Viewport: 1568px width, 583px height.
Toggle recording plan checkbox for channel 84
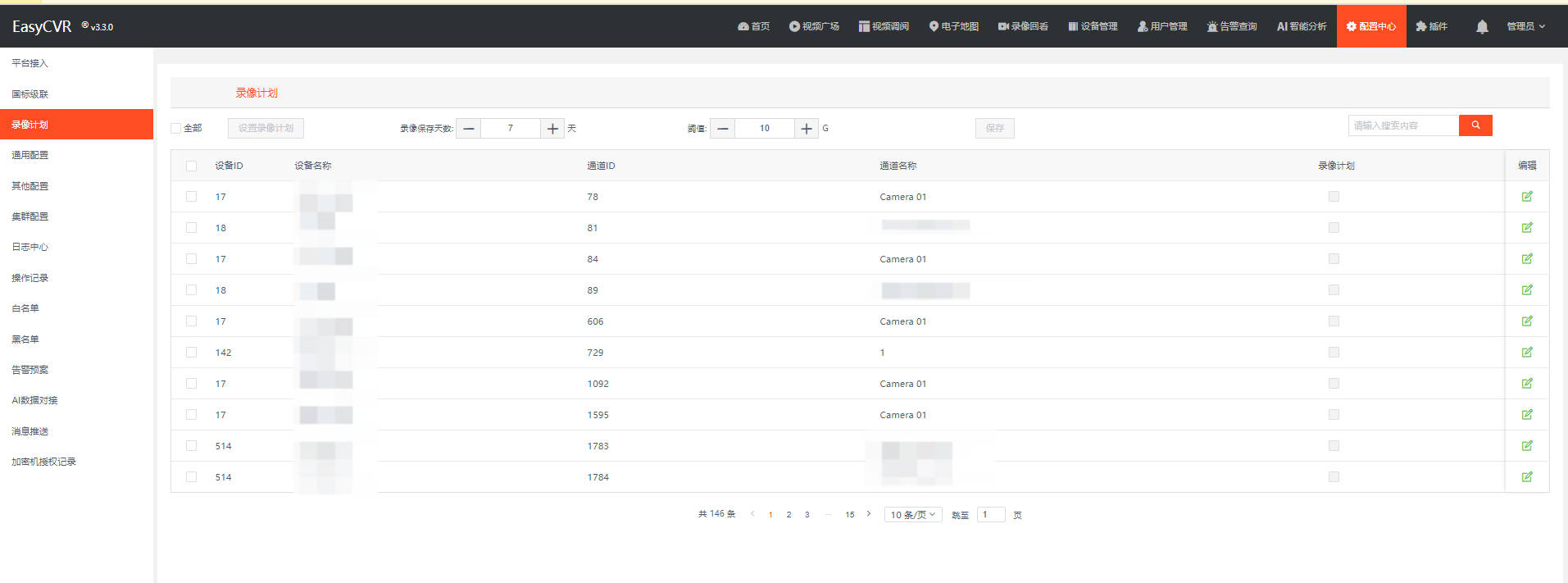(x=1334, y=259)
